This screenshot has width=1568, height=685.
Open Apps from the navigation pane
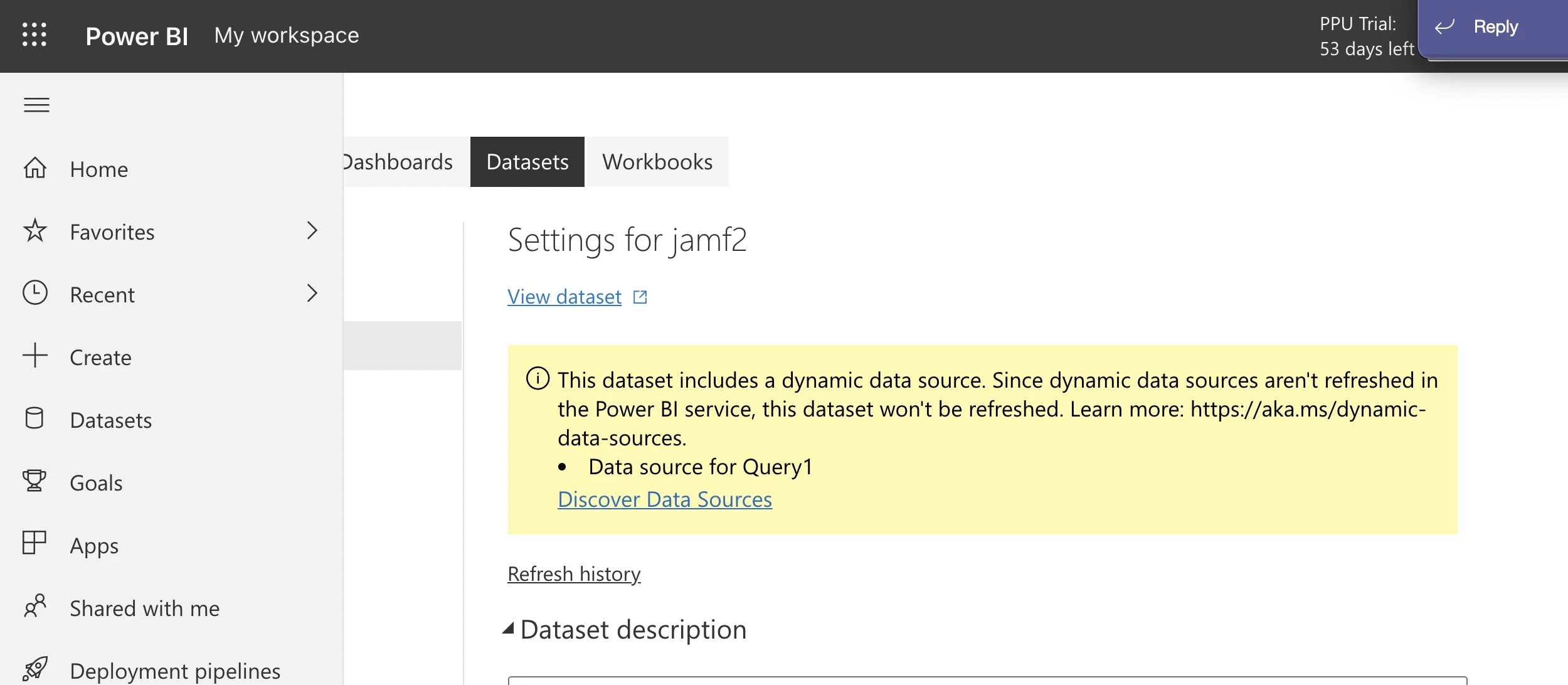coord(171,545)
